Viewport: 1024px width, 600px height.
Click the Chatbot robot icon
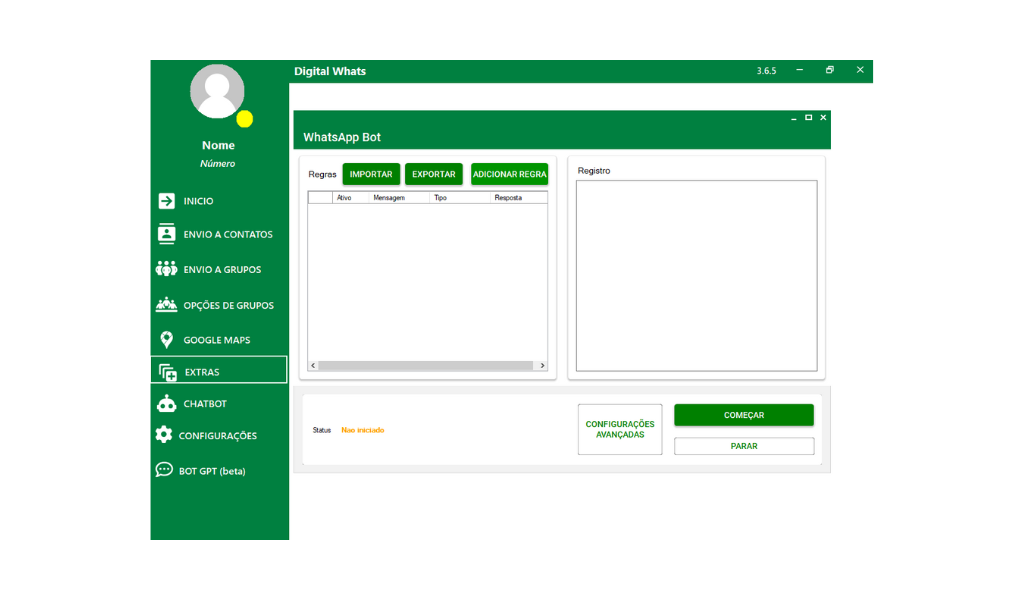tap(167, 403)
